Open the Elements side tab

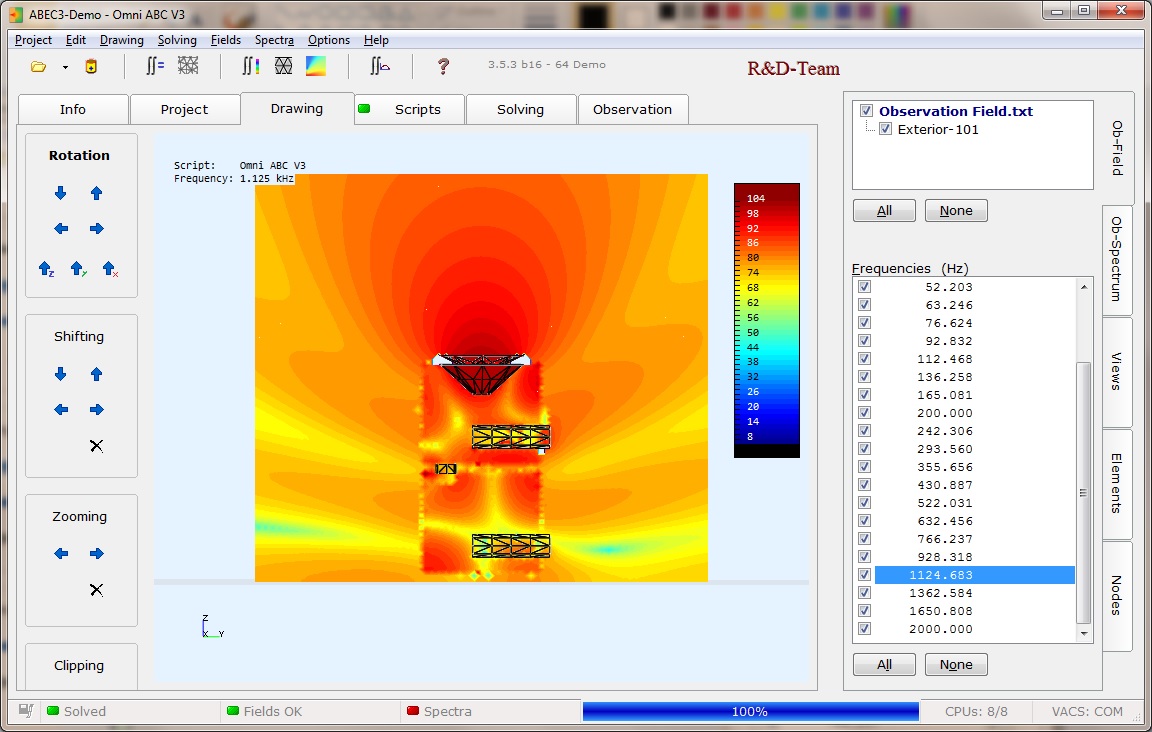coord(1117,484)
